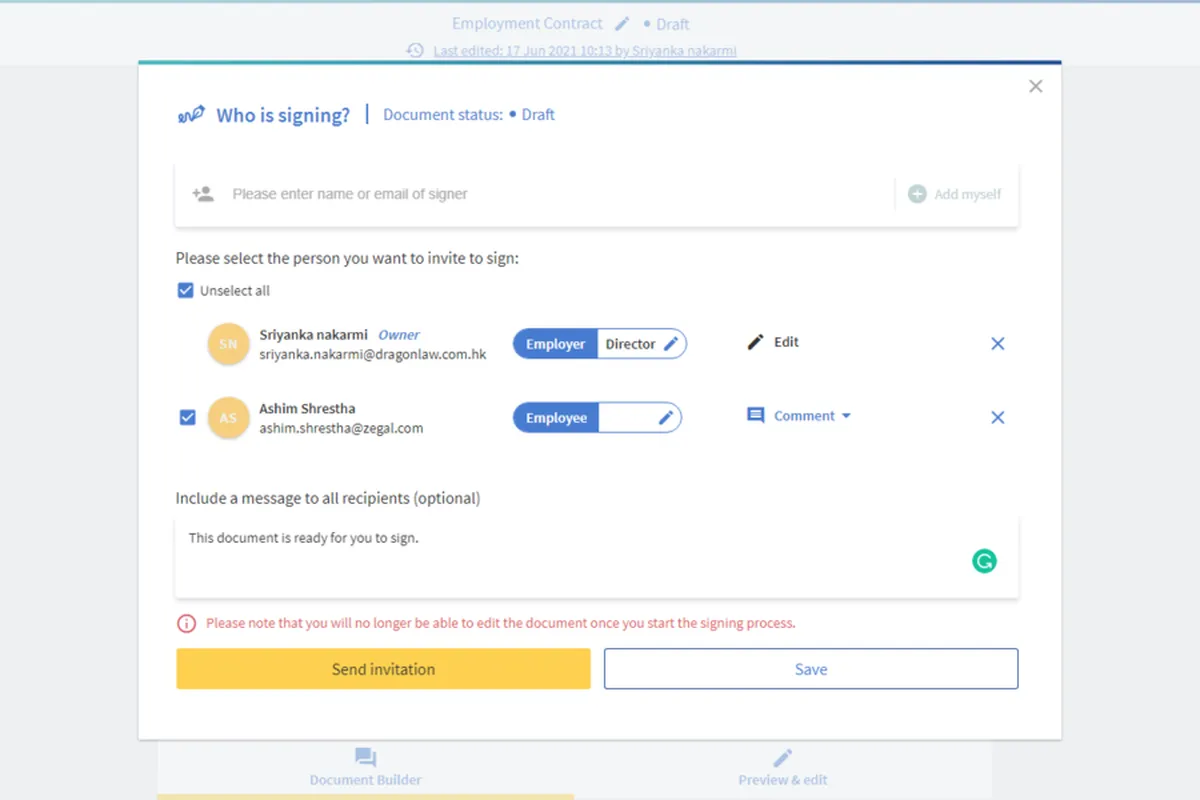Viewport: 1200px width, 800px height.
Task: Toggle the Unselect all checkbox
Action: coord(185,290)
